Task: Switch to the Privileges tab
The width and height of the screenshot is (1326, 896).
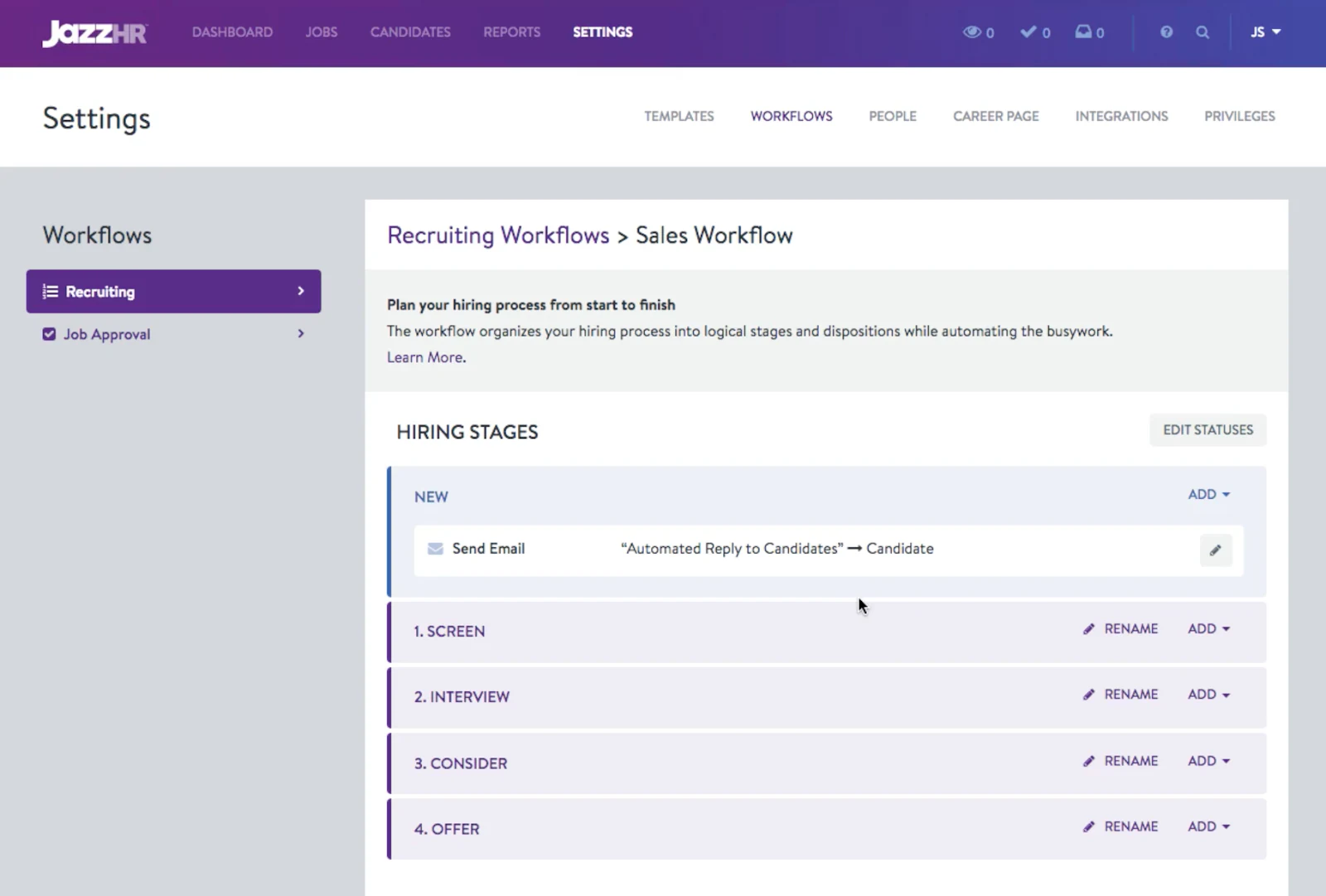Action: pyautogui.click(x=1240, y=116)
